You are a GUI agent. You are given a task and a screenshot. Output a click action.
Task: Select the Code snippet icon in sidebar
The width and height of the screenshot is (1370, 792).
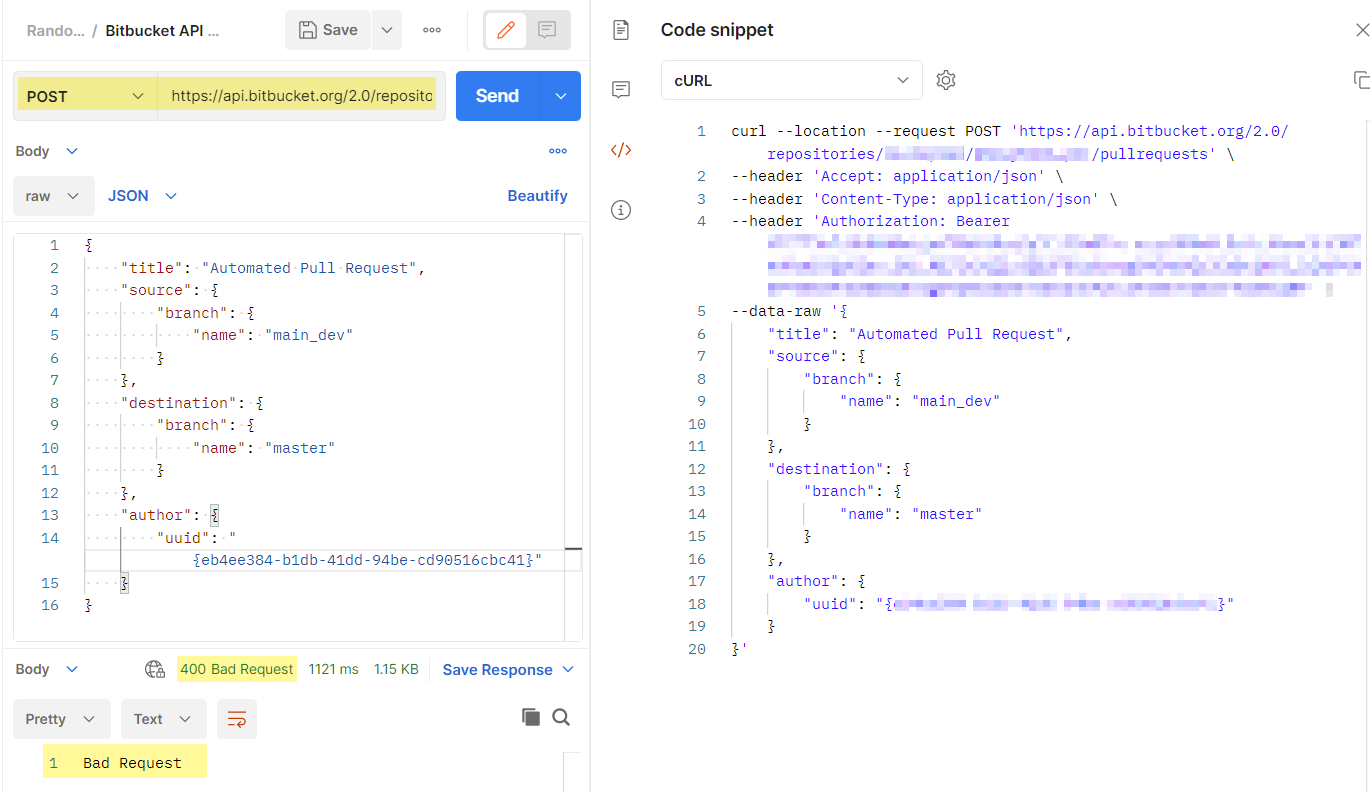click(x=621, y=150)
